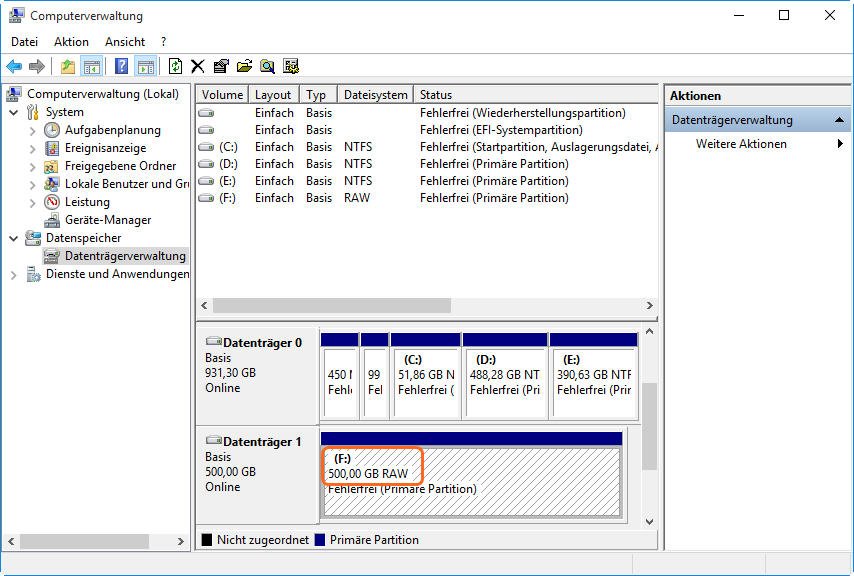Image resolution: width=854 pixels, height=576 pixels.
Task: Click the drive icon of volume (C:)
Action: coord(206,147)
